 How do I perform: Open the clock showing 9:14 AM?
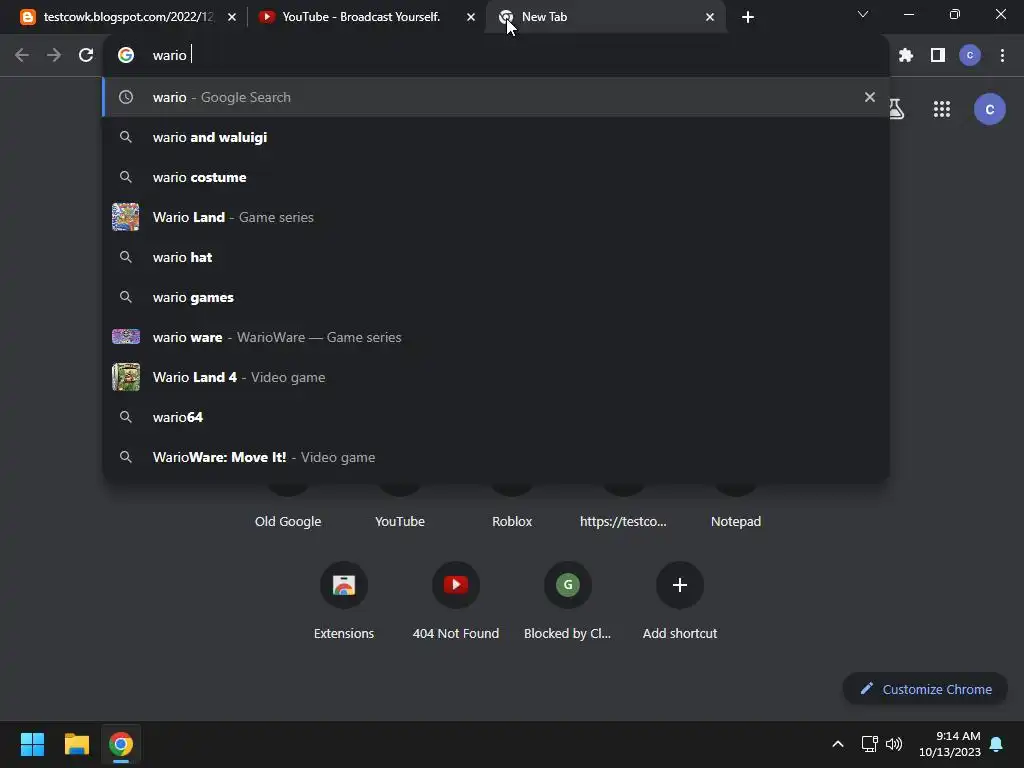950,744
